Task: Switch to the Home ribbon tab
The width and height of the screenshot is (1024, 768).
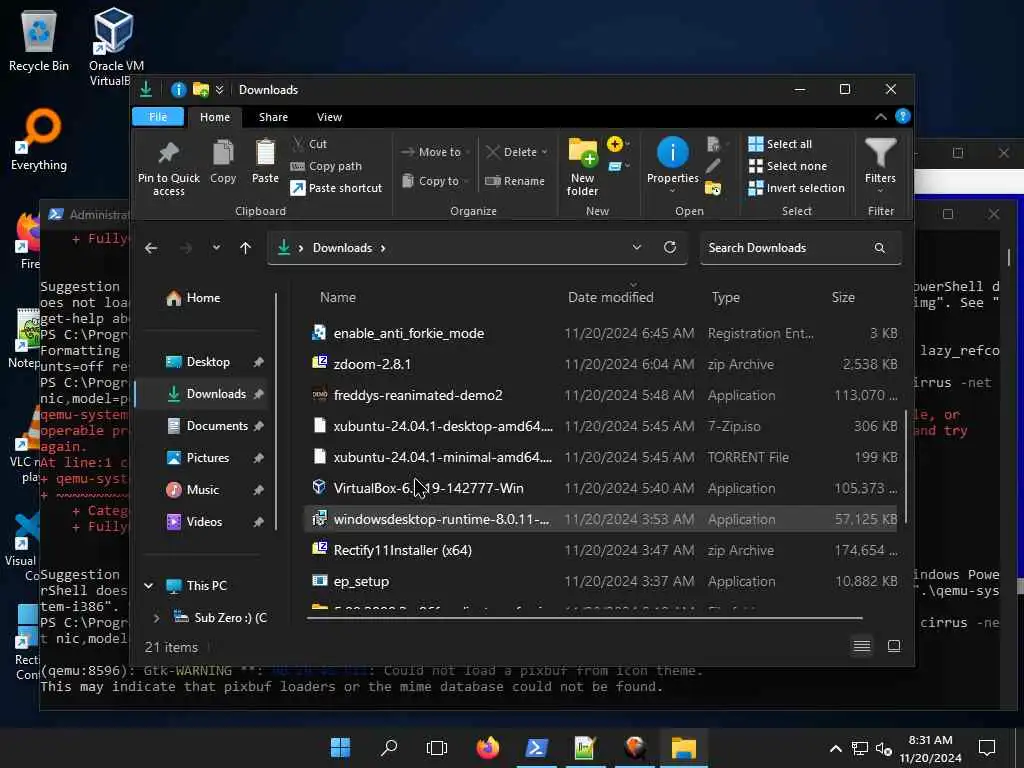Action: pyautogui.click(x=215, y=117)
